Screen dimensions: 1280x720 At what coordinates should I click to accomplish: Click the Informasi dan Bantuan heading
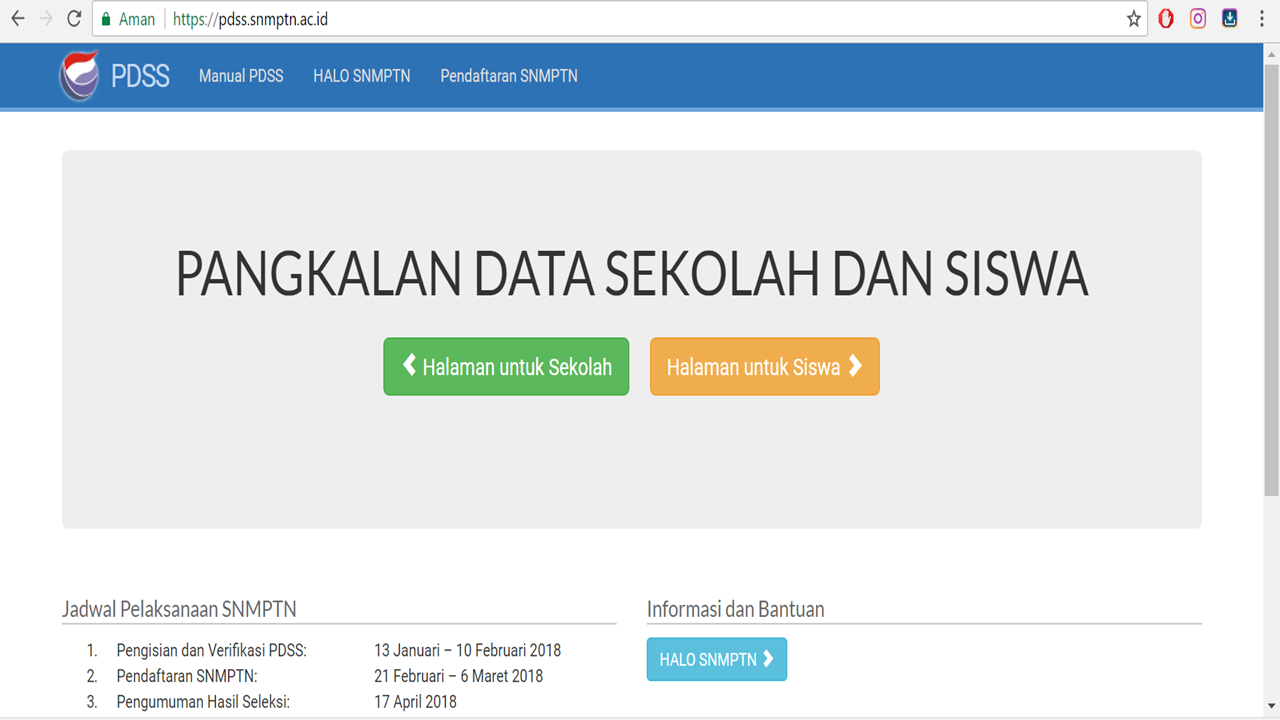(x=735, y=609)
